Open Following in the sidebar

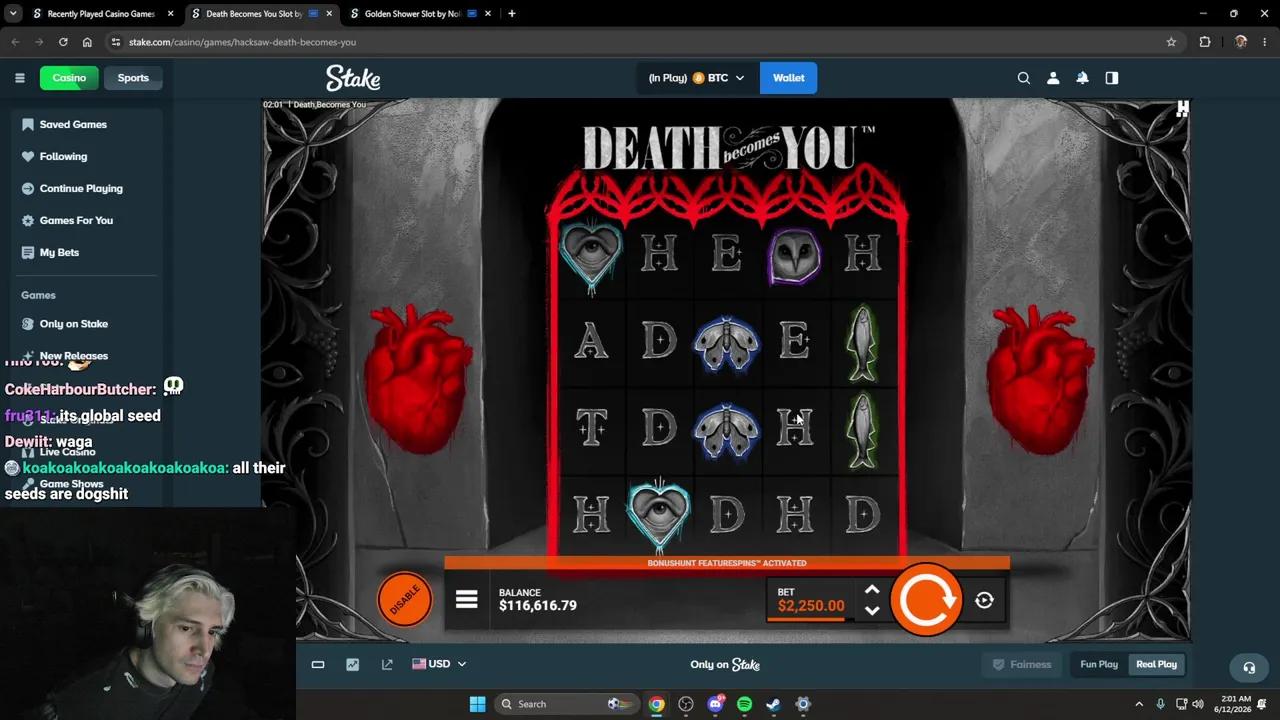[x=63, y=156]
